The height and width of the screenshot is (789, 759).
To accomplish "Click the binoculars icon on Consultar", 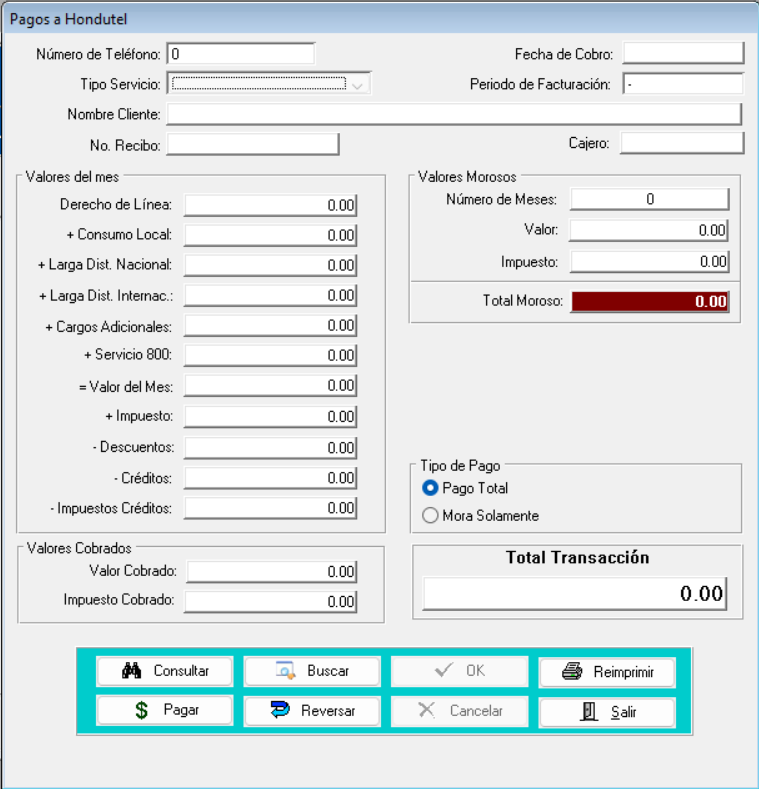I will (132, 671).
